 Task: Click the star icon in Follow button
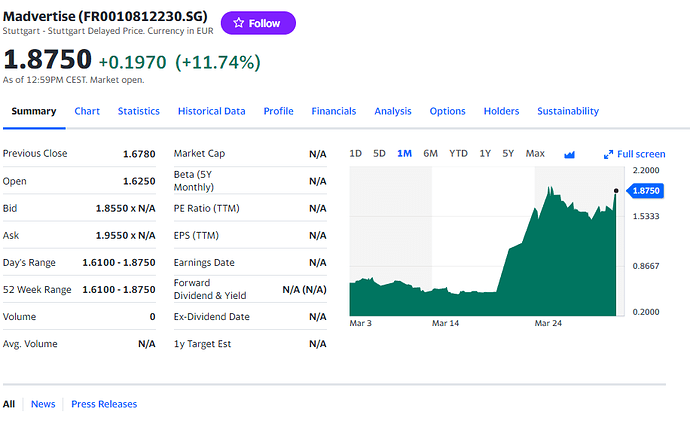[x=239, y=23]
